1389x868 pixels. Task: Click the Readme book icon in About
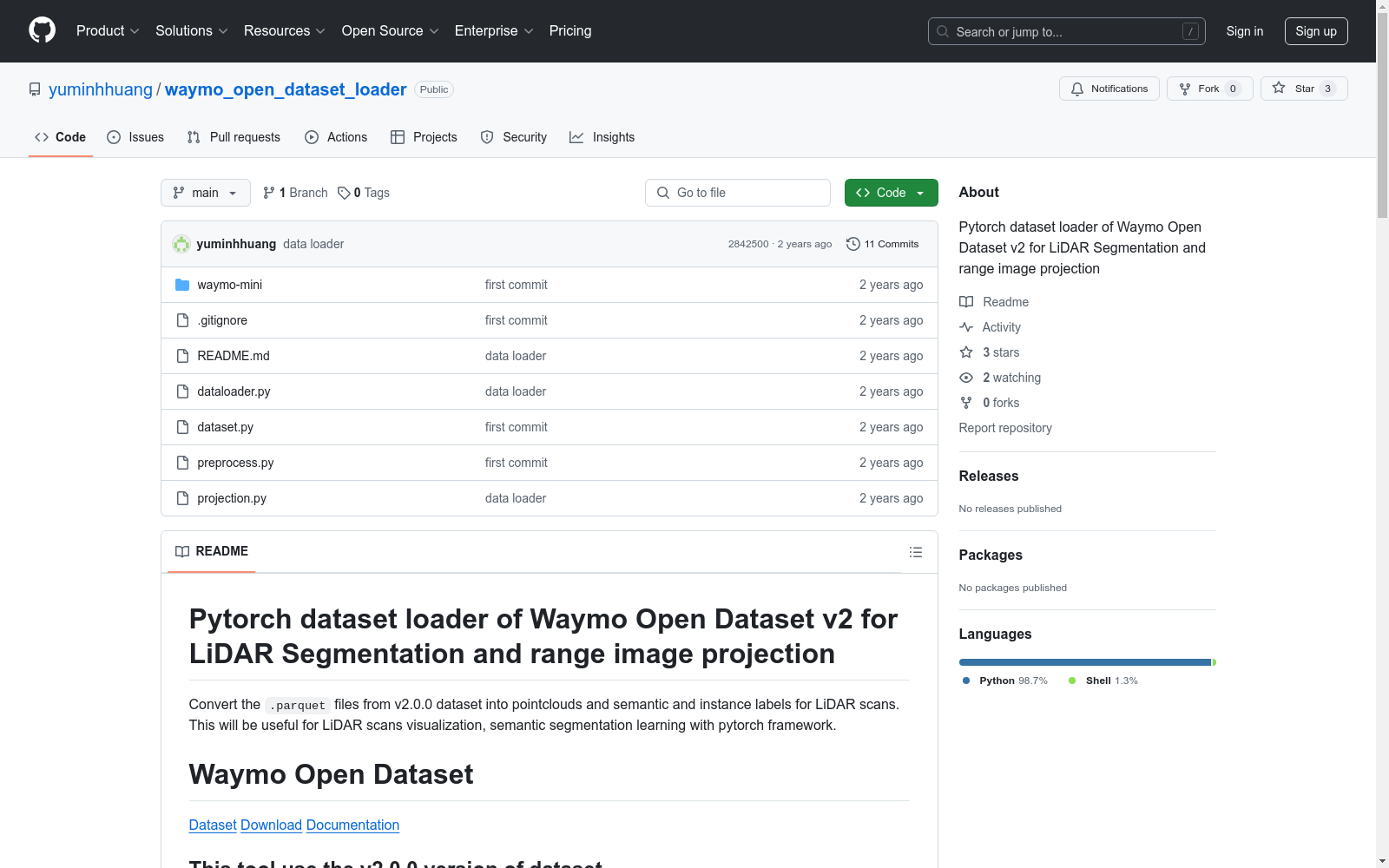point(966,302)
